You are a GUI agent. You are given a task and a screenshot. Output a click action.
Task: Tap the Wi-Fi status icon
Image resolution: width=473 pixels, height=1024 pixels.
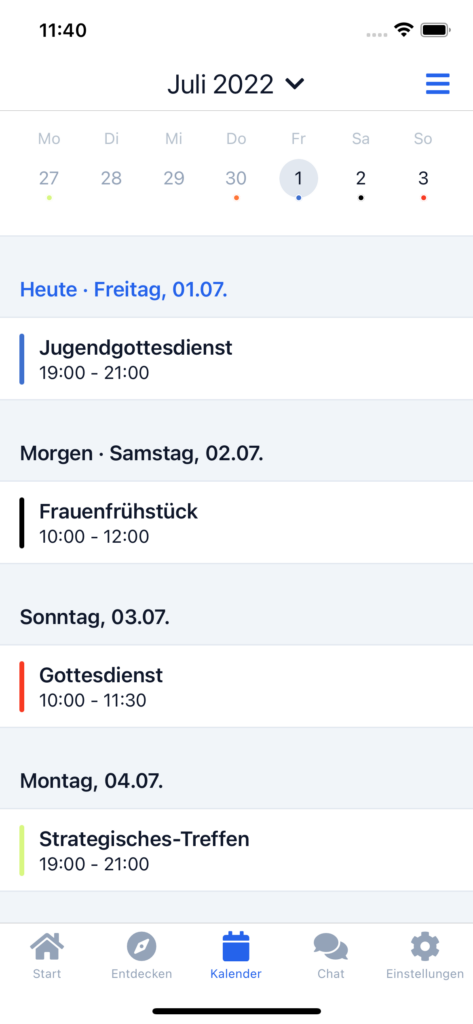pos(404,30)
